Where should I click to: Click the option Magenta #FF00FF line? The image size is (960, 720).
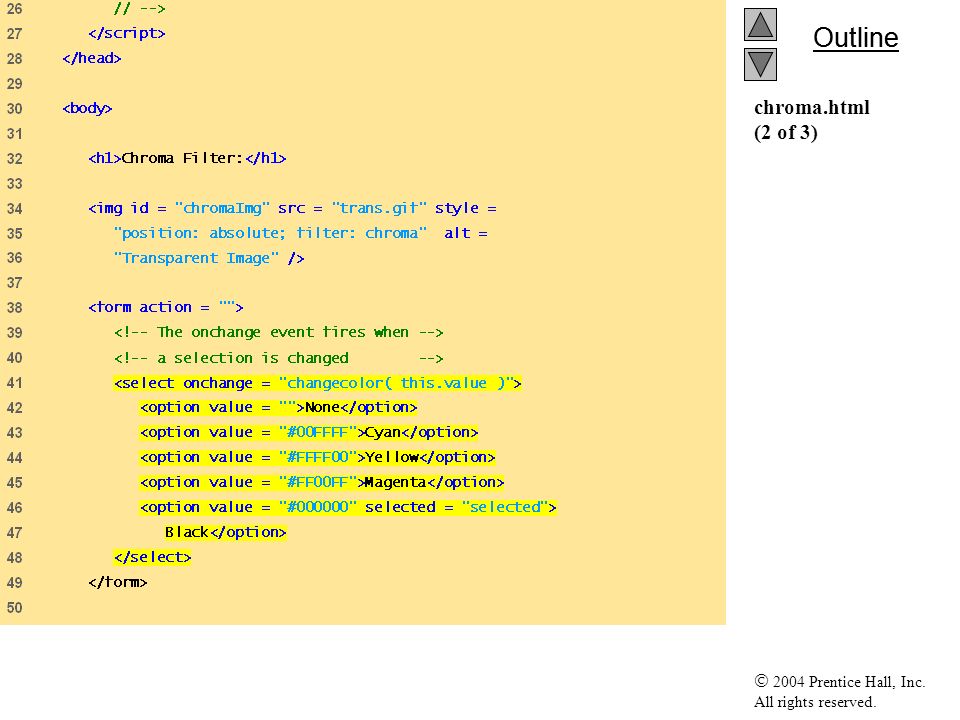(x=322, y=483)
